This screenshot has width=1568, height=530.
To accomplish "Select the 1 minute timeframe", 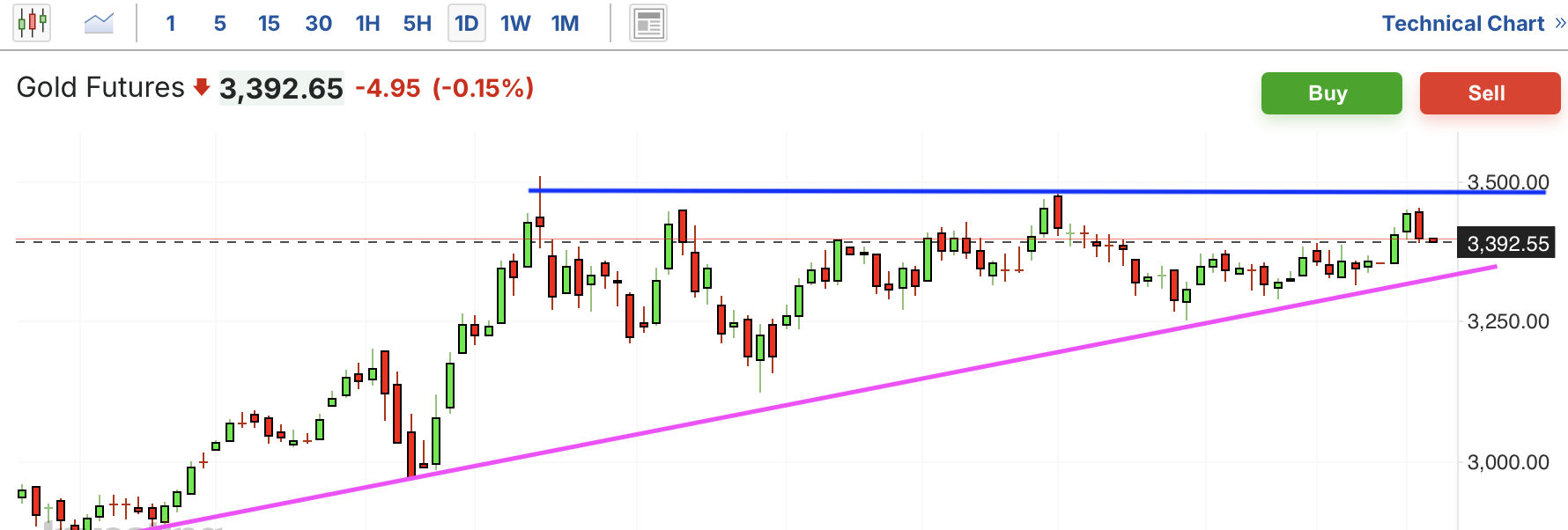I will coord(171,24).
